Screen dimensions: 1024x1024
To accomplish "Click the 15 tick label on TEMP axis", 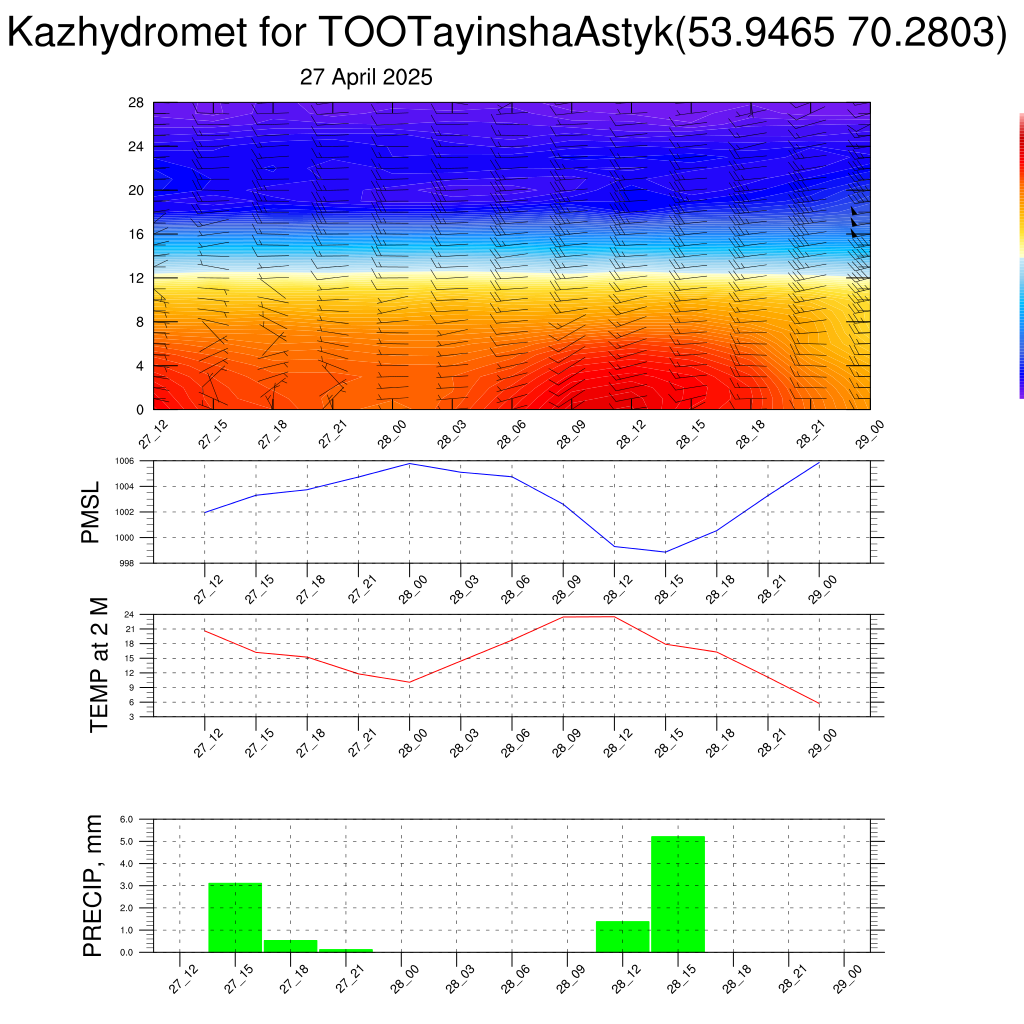I will [130, 658].
